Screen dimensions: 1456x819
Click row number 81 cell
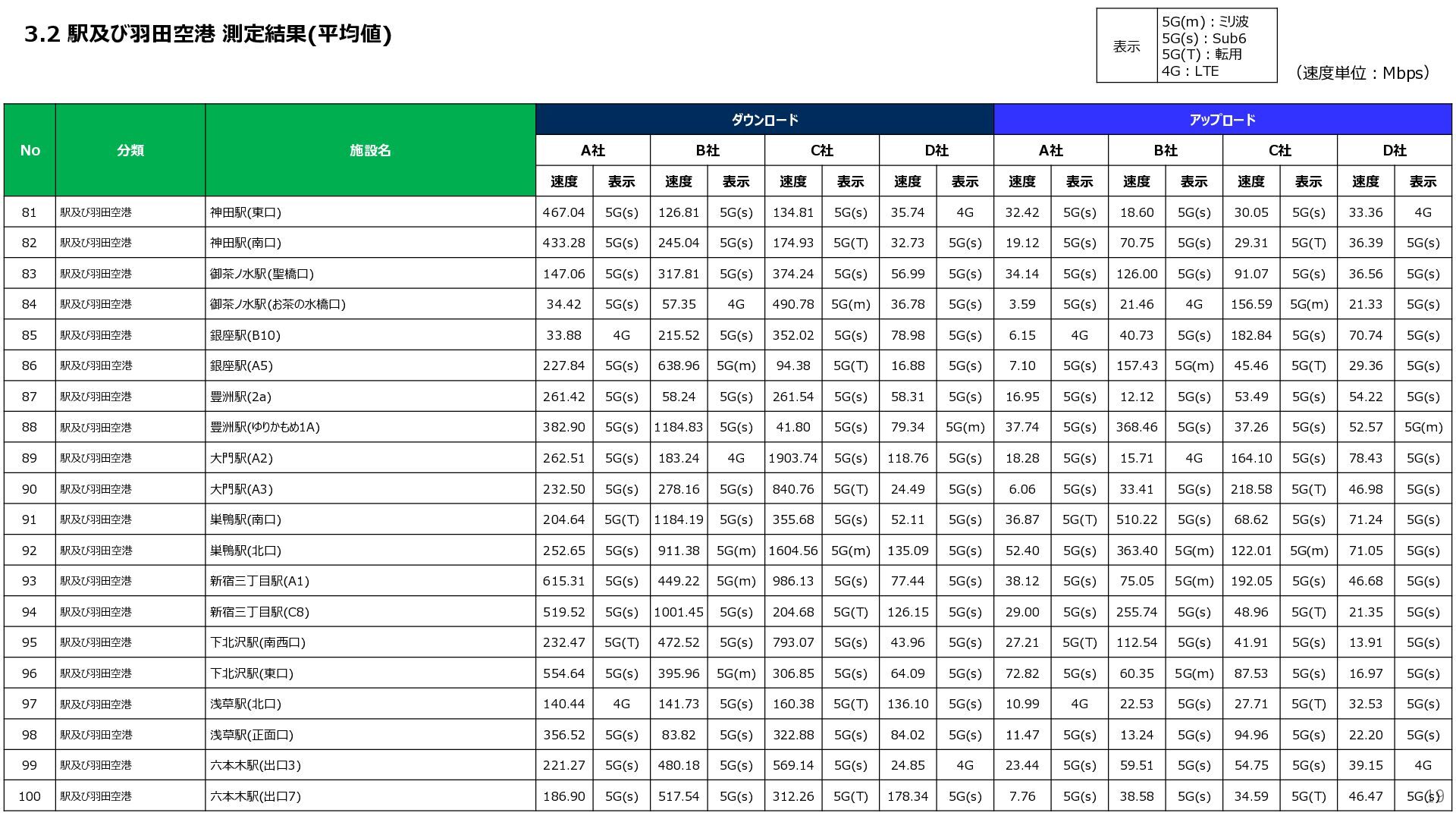[x=30, y=212]
